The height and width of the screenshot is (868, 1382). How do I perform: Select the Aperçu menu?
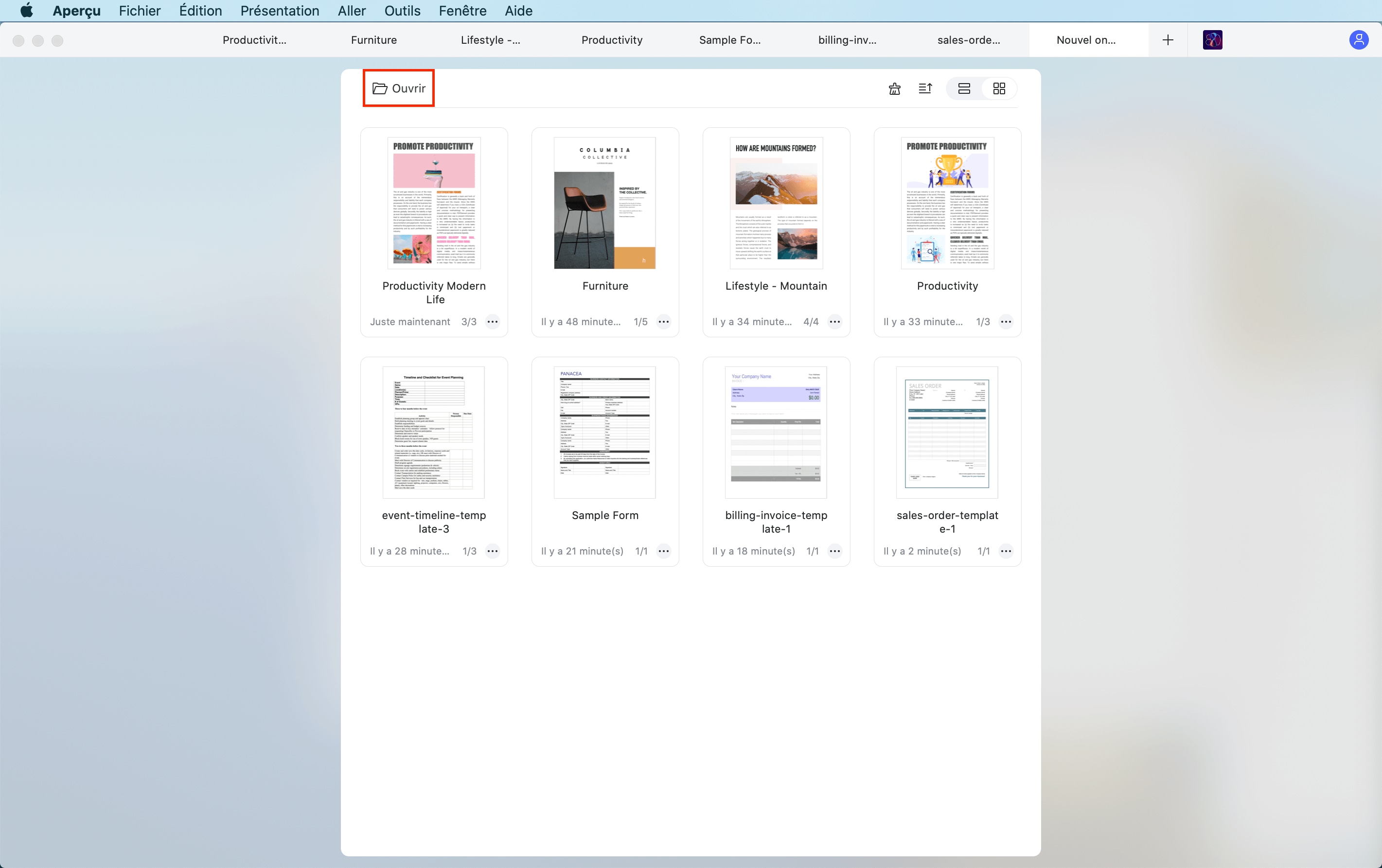pos(76,11)
